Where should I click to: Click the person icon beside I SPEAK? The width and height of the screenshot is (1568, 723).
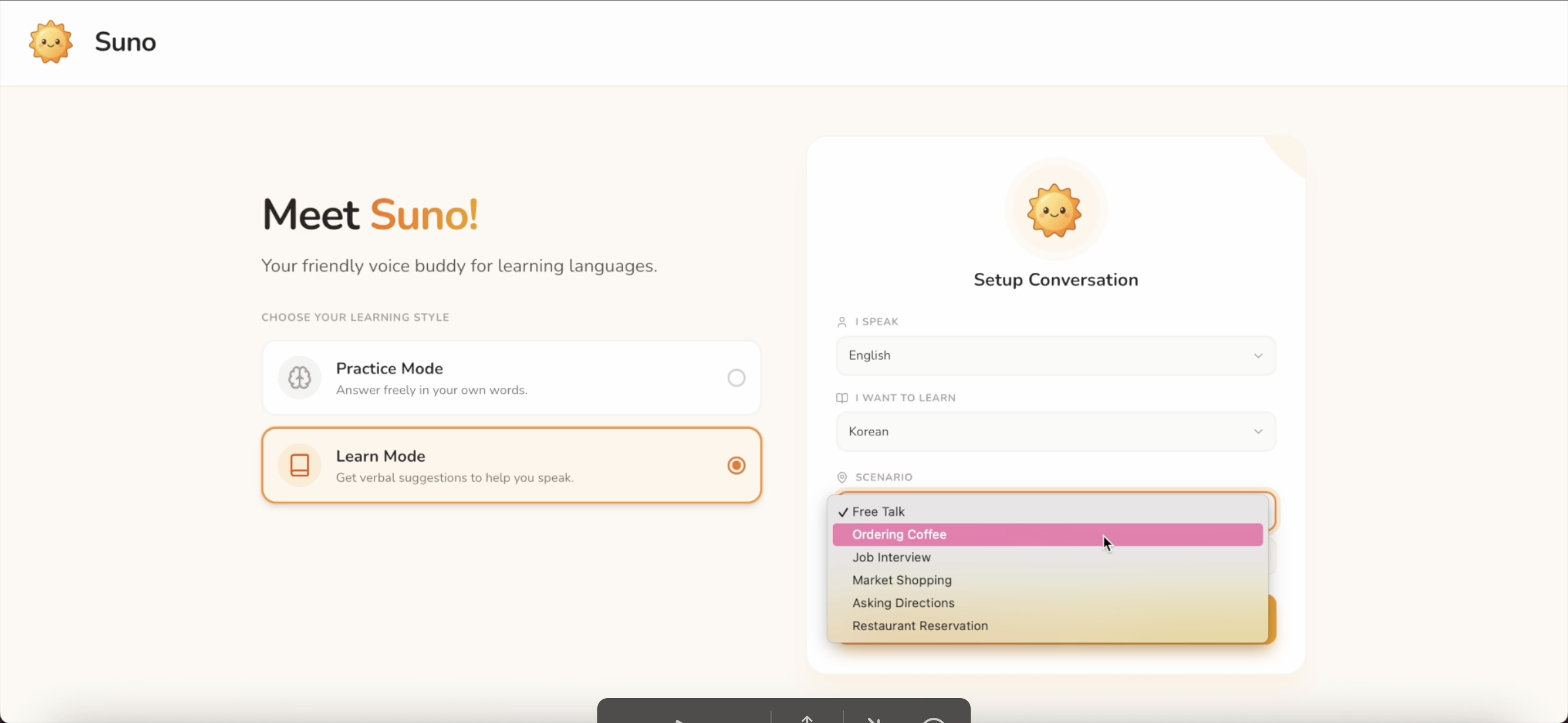tap(842, 322)
